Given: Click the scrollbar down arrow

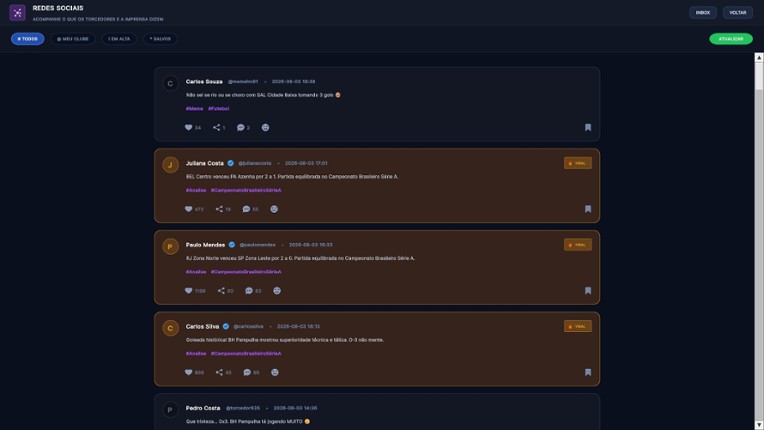Looking at the screenshot, I should point(759,425).
